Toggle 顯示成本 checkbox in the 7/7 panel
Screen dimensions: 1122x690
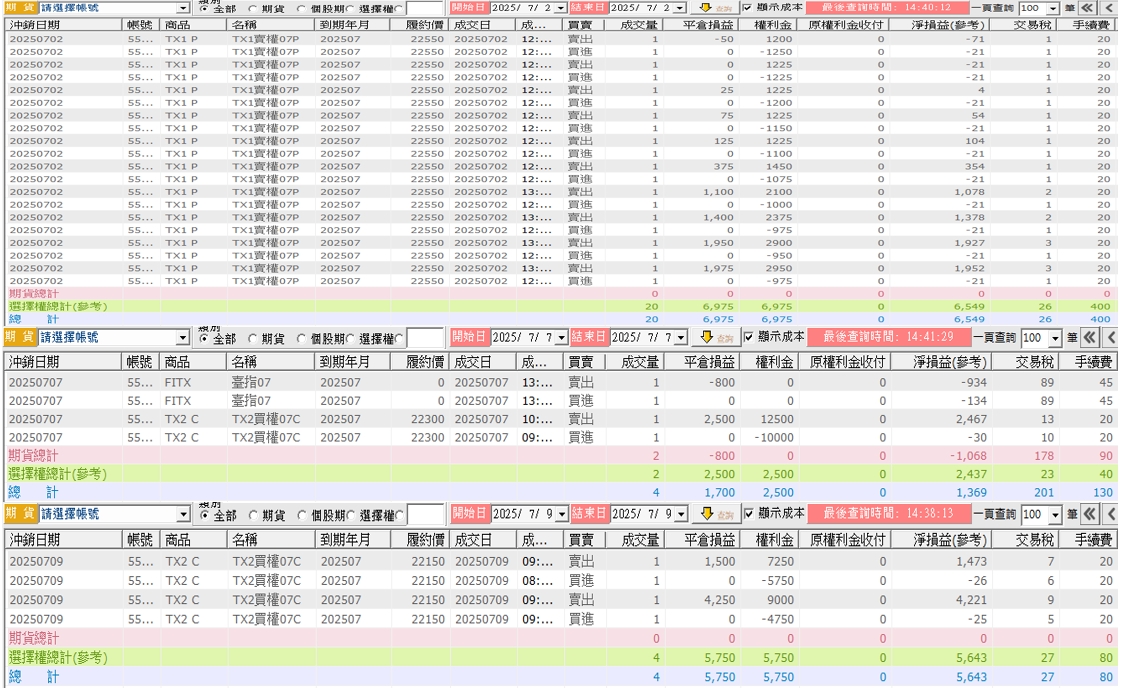[749, 337]
